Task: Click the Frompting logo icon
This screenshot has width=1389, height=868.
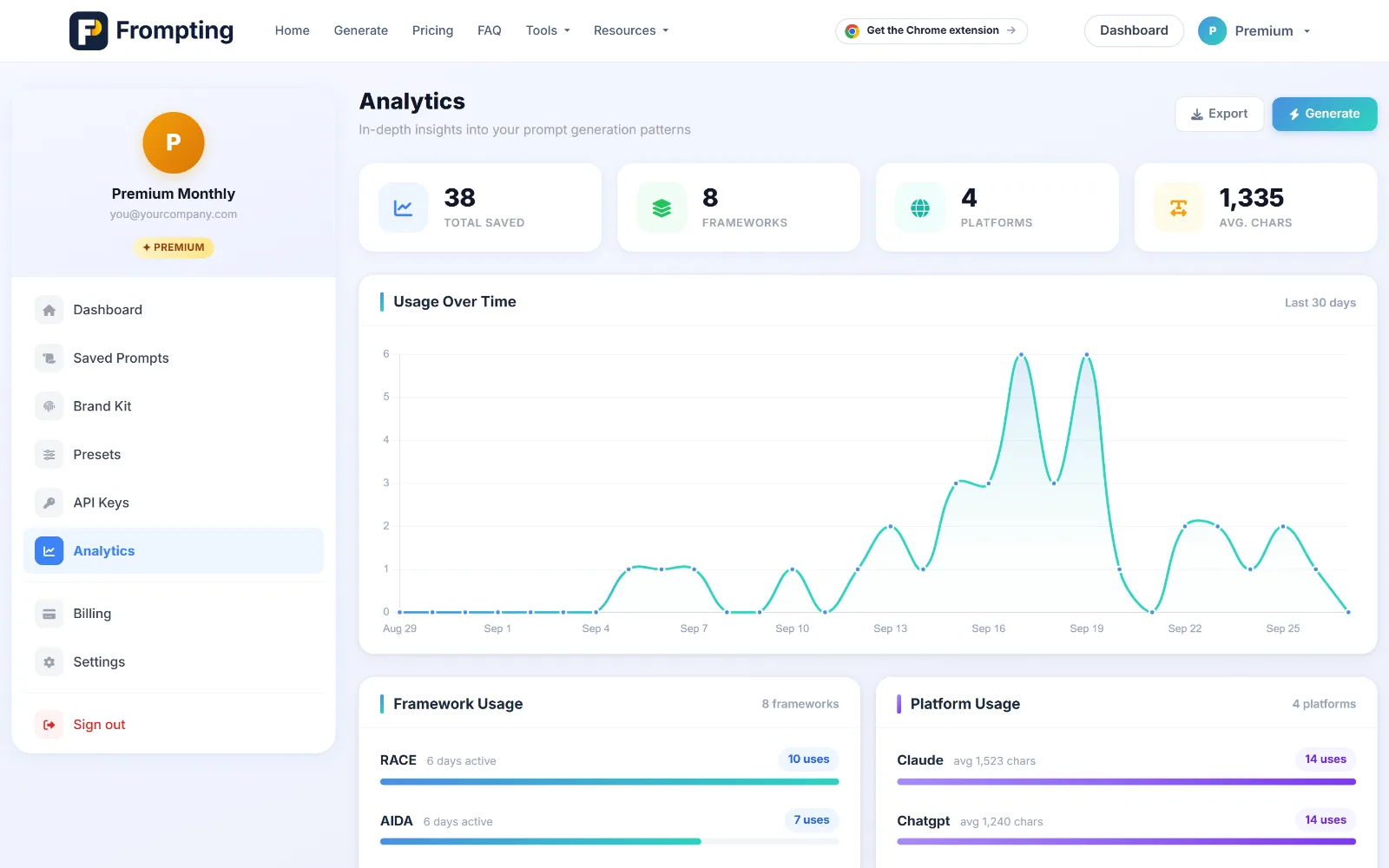Action: pyautogui.click(x=89, y=30)
